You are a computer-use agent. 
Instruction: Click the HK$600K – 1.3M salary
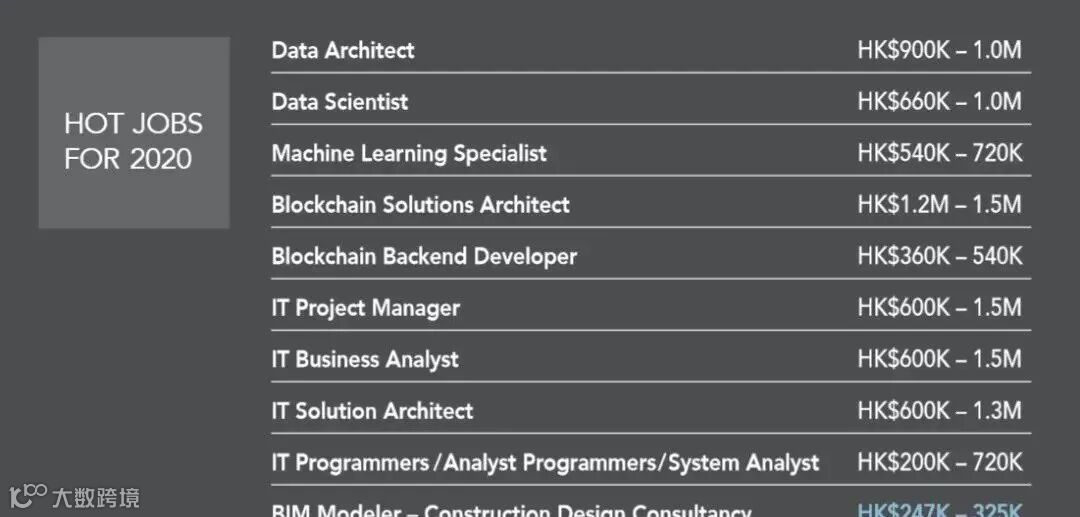coord(939,411)
